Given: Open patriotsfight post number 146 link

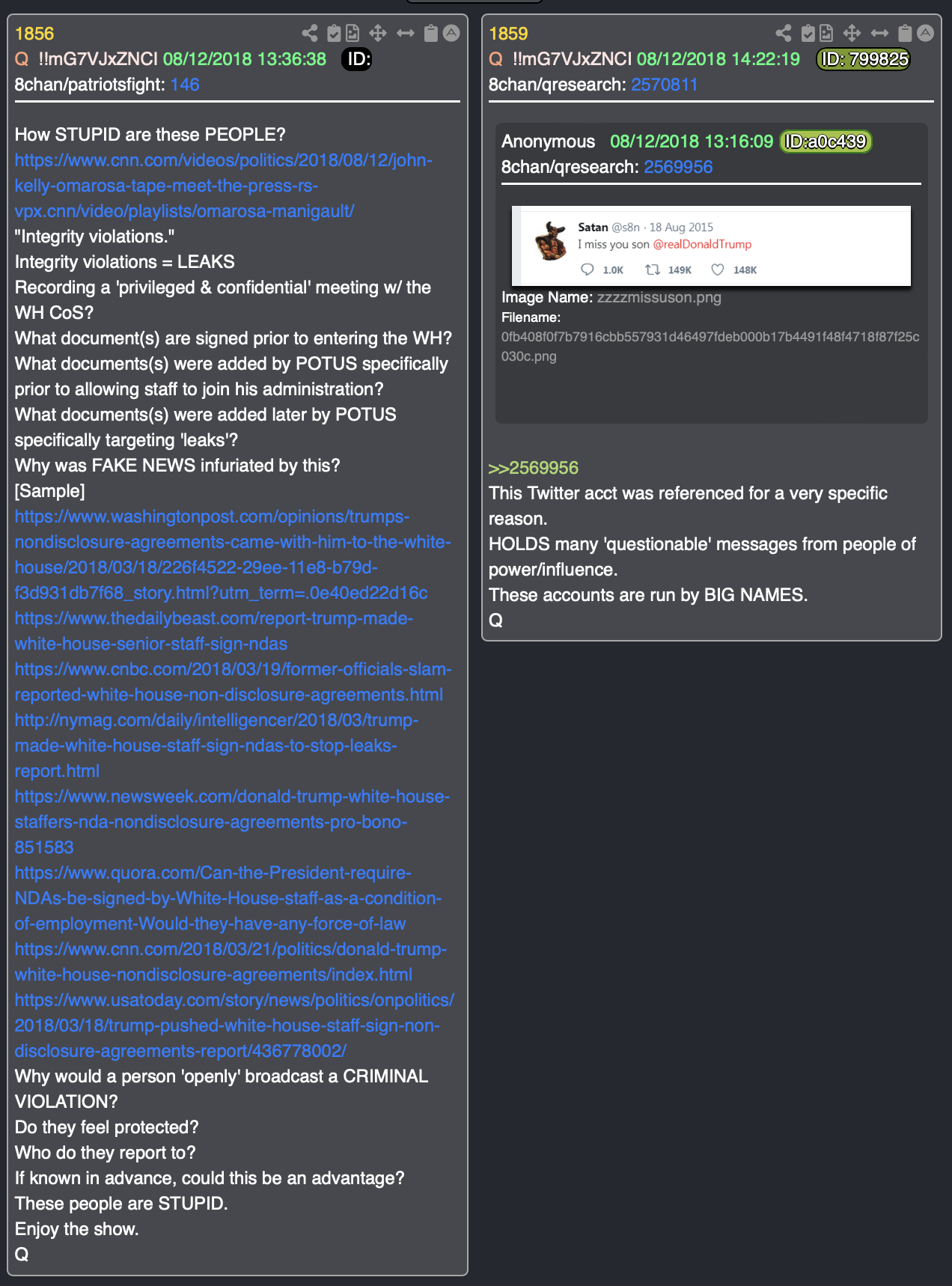Looking at the screenshot, I should pos(185,85).
